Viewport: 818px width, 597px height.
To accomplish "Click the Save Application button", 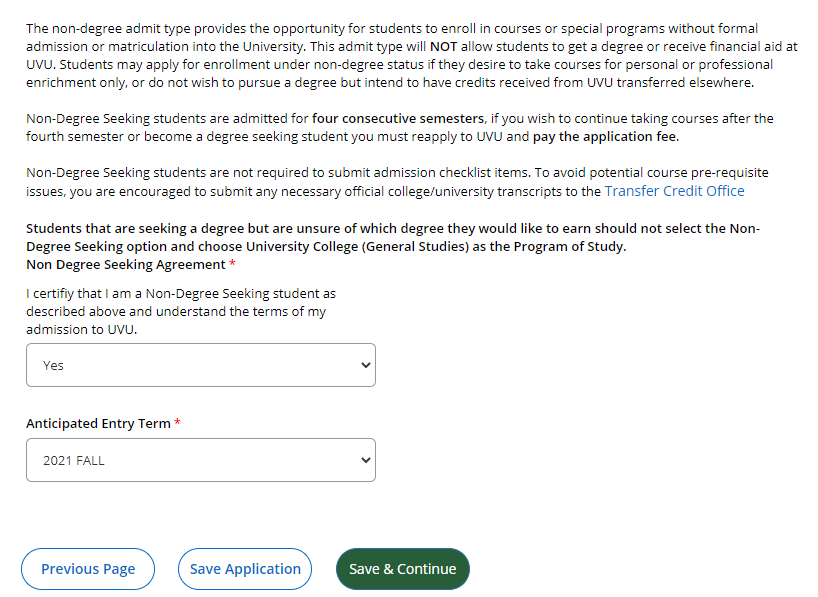I will point(244,568).
